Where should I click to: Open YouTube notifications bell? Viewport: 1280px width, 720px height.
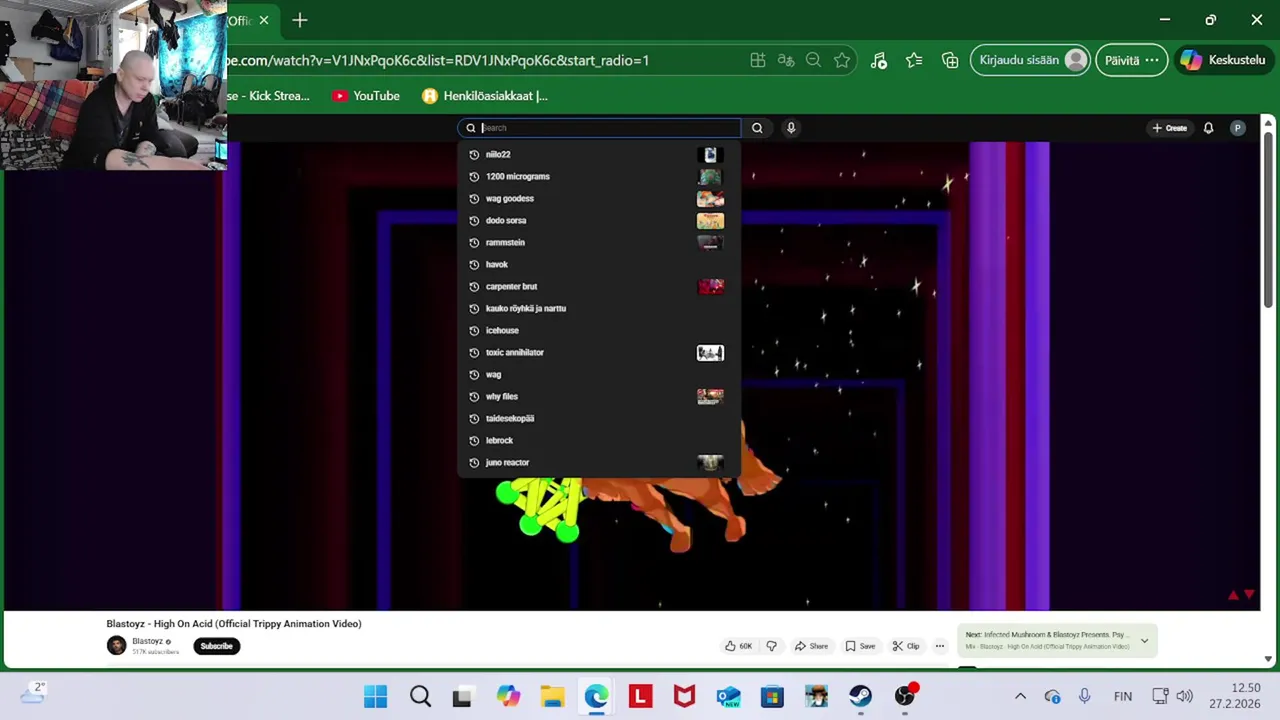click(1208, 128)
